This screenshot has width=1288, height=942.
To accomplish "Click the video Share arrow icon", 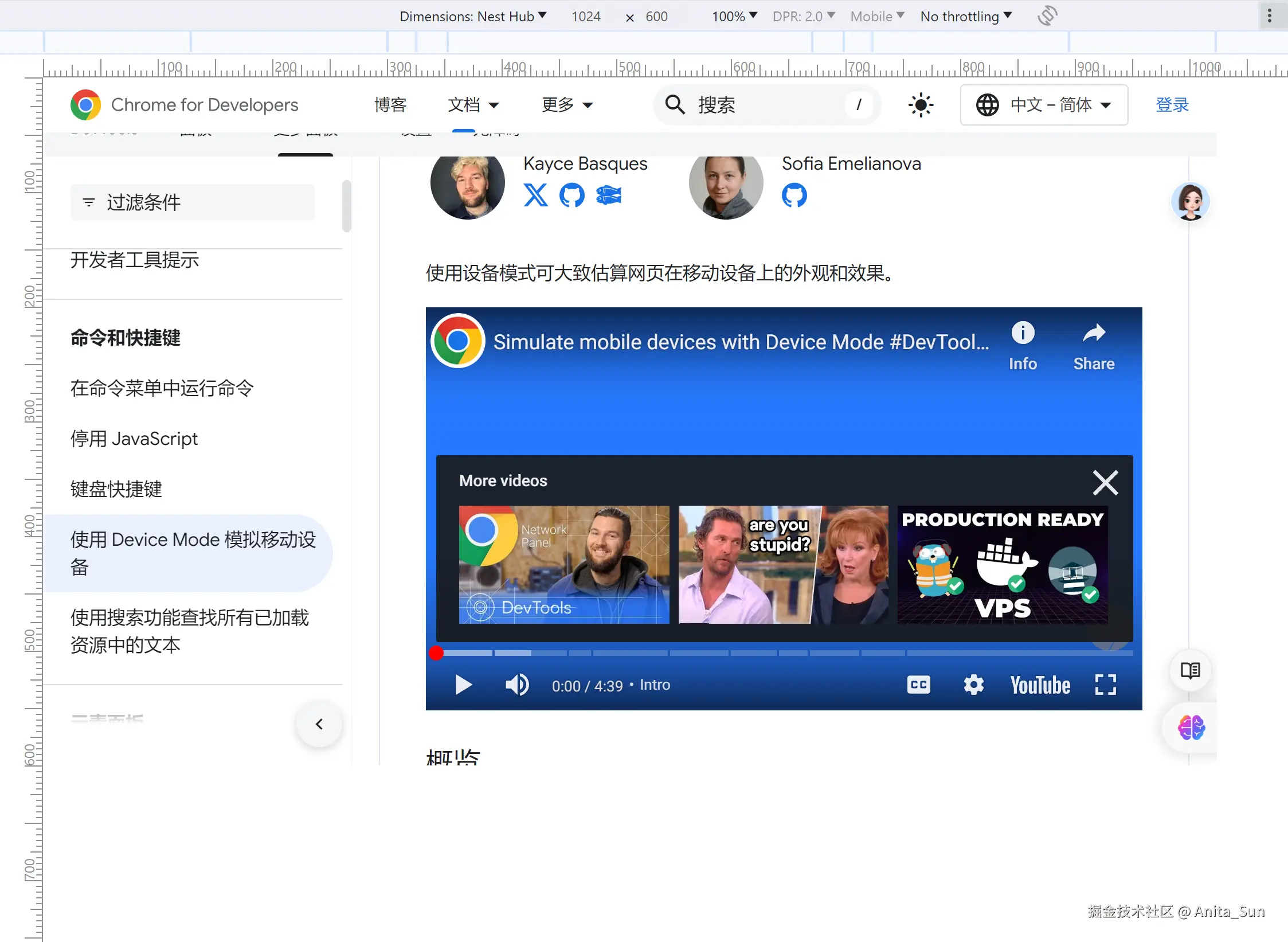I will 1094,333.
